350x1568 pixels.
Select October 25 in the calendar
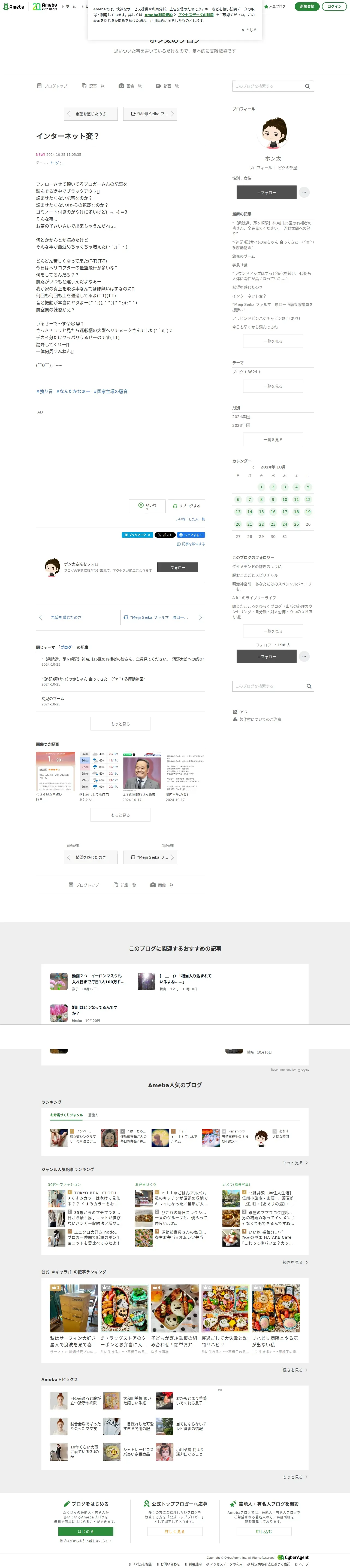(296, 524)
